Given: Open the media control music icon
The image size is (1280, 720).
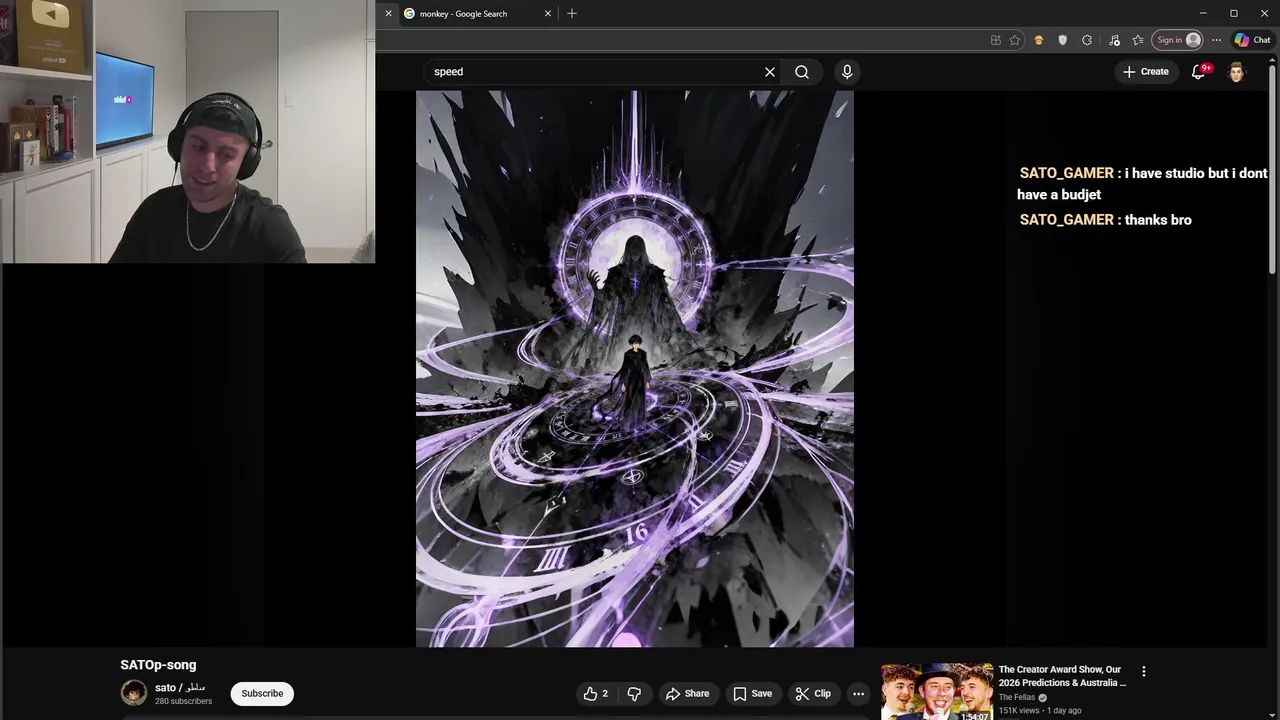Looking at the screenshot, I should click(1114, 40).
